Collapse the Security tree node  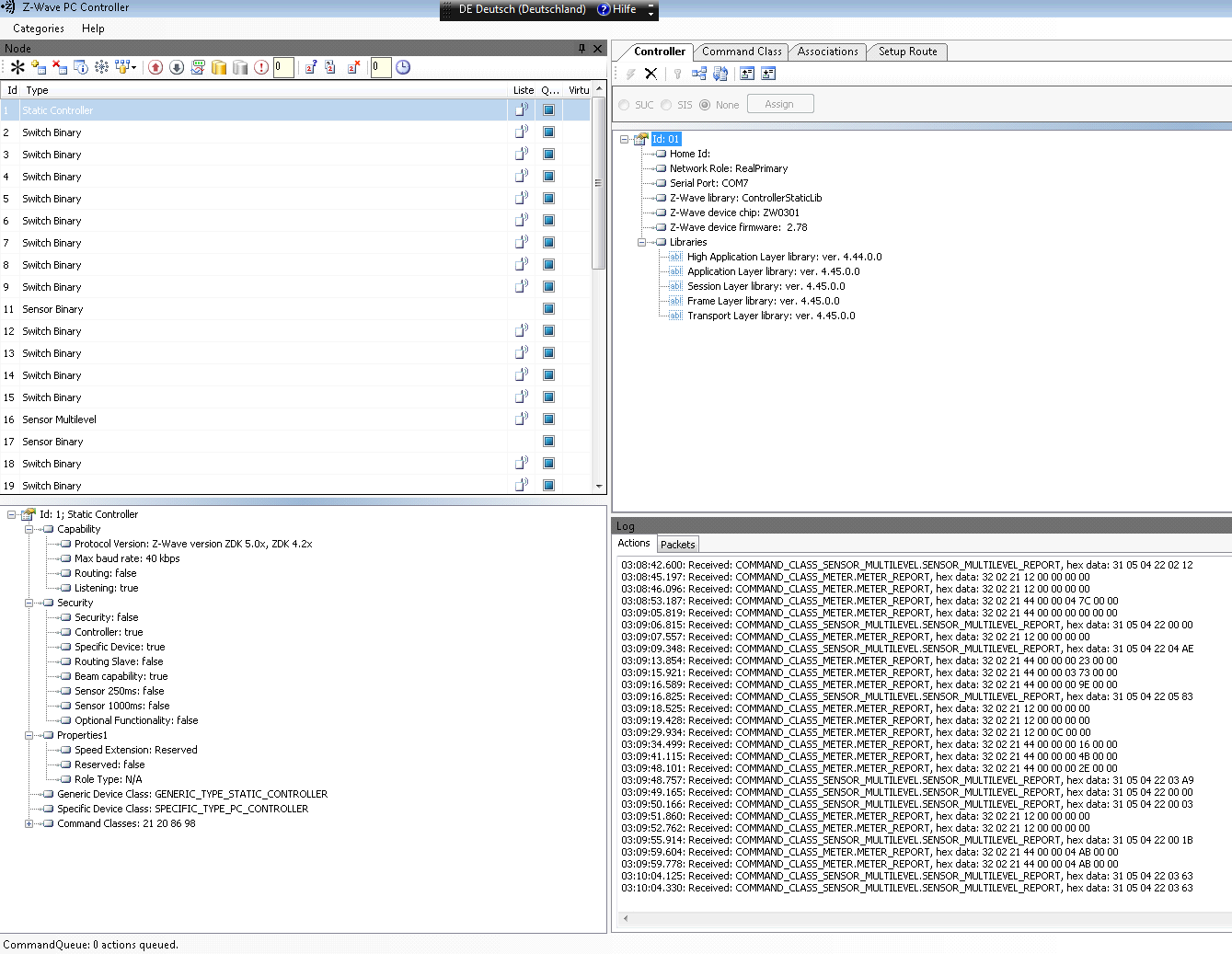pos(29,603)
